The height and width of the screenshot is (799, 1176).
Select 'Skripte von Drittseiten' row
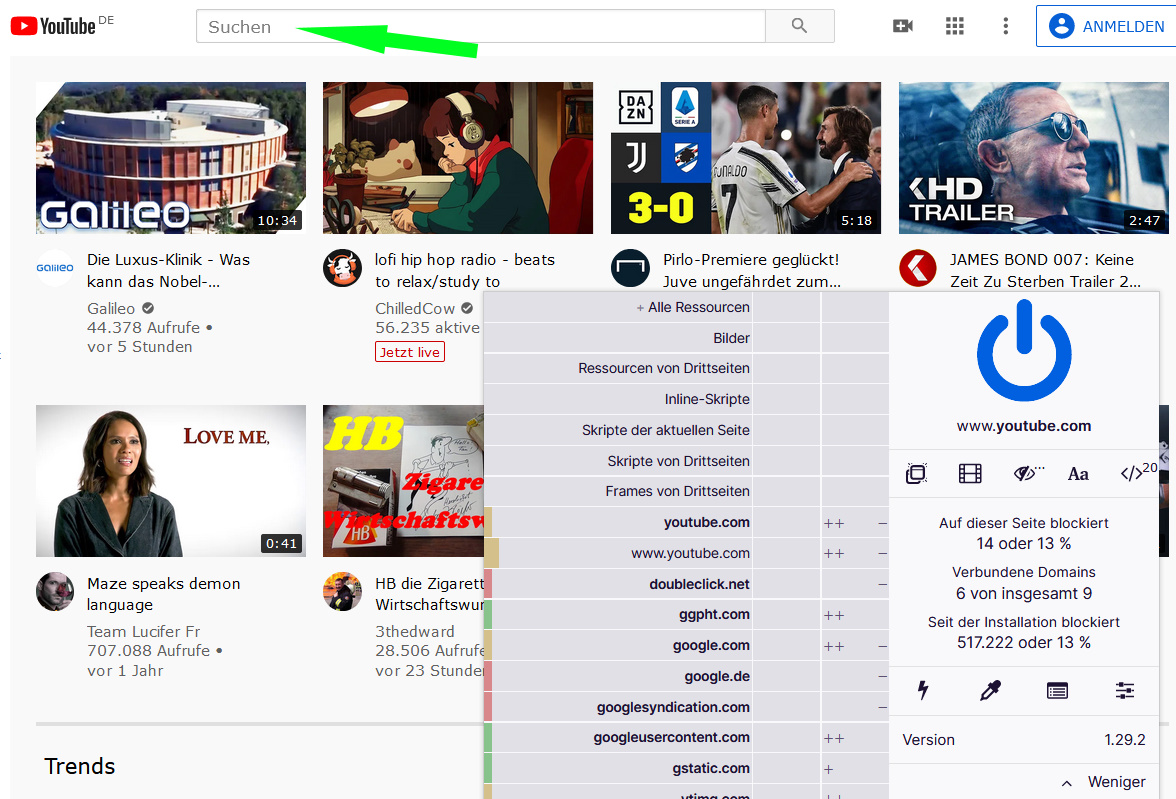(617, 461)
